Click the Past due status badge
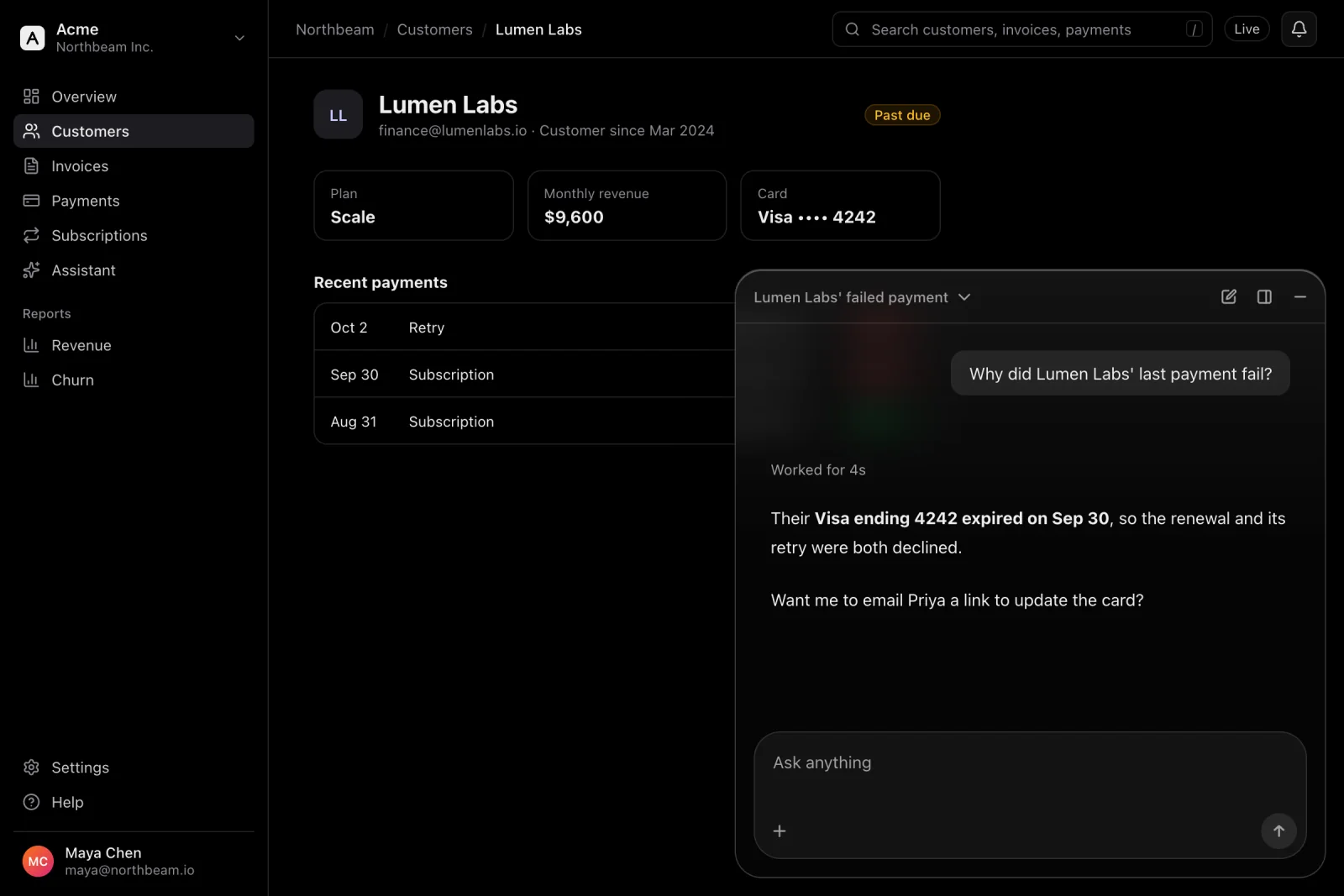Viewport: 1344px width, 896px height. pos(902,115)
